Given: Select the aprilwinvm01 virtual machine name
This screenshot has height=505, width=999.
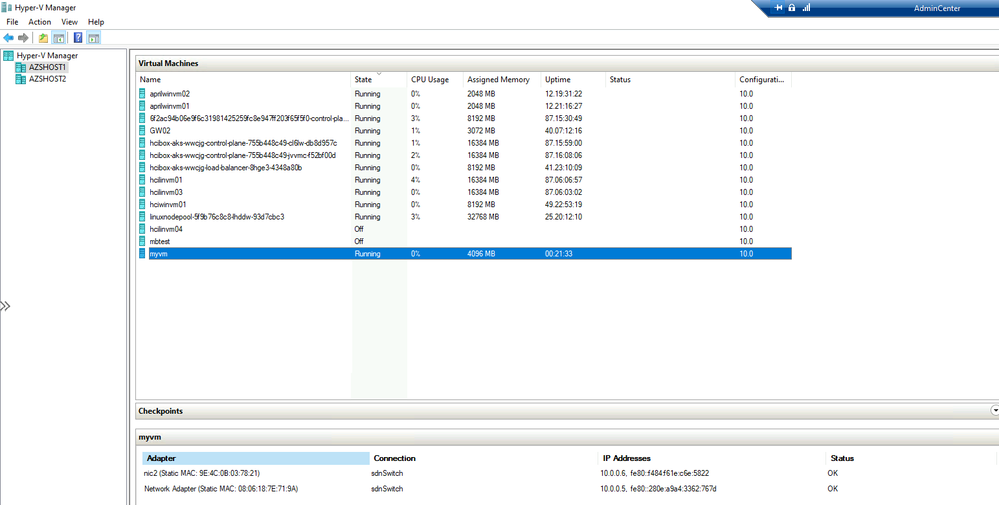Looking at the screenshot, I should point(169,106).
